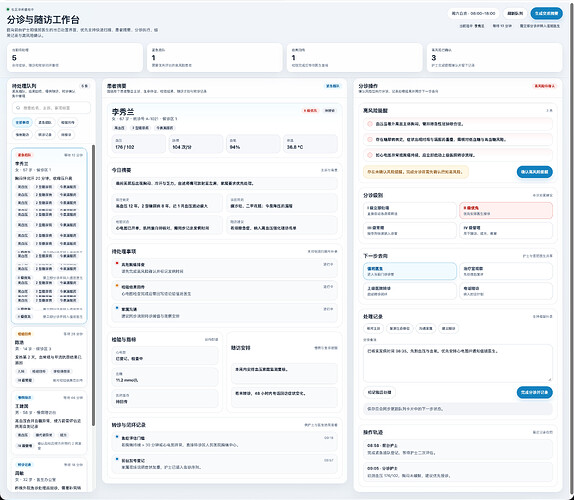Click into the triage notes text area
Screen dimensions: 574x500
[458, 363]
